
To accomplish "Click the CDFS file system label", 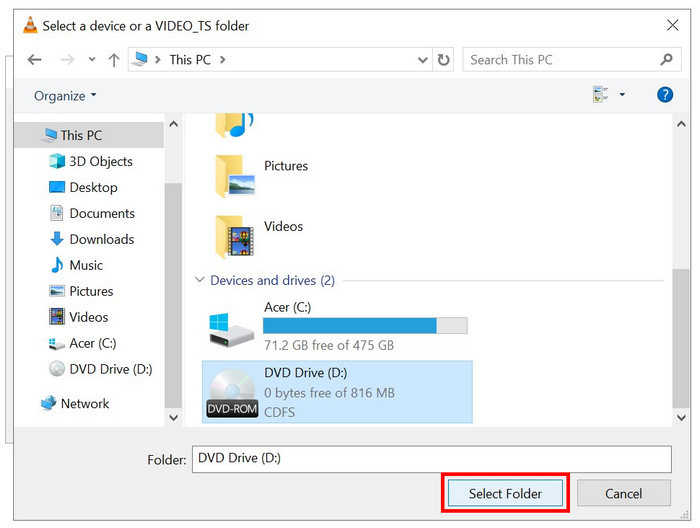I will coord(279,412).
